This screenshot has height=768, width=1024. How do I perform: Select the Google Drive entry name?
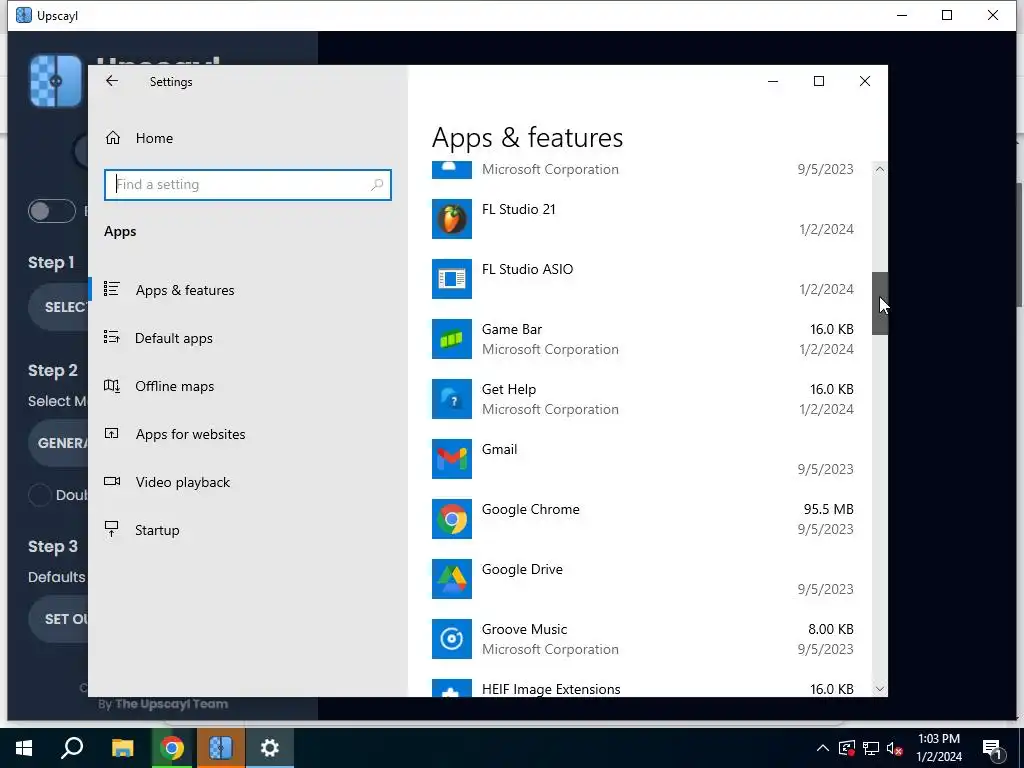point(522,569)
